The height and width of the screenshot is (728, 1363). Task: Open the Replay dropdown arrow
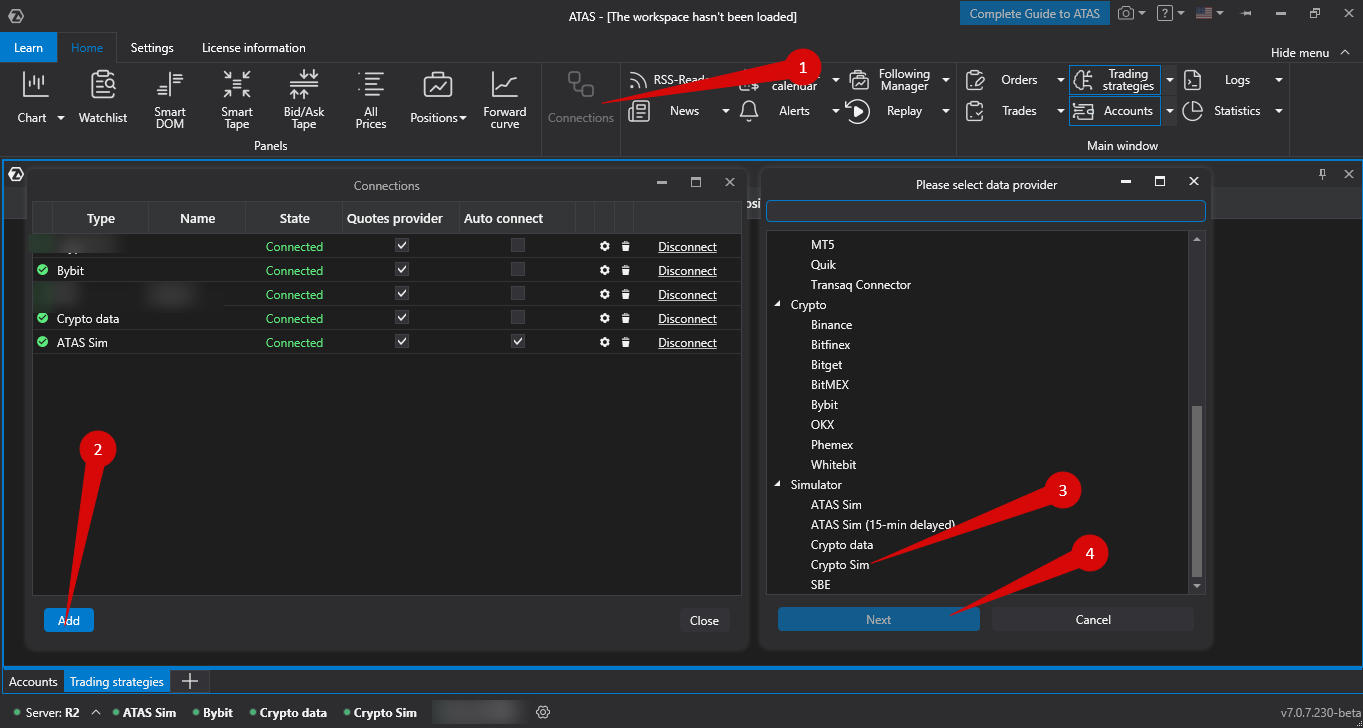pyautogui.click(x=946, y=111)
